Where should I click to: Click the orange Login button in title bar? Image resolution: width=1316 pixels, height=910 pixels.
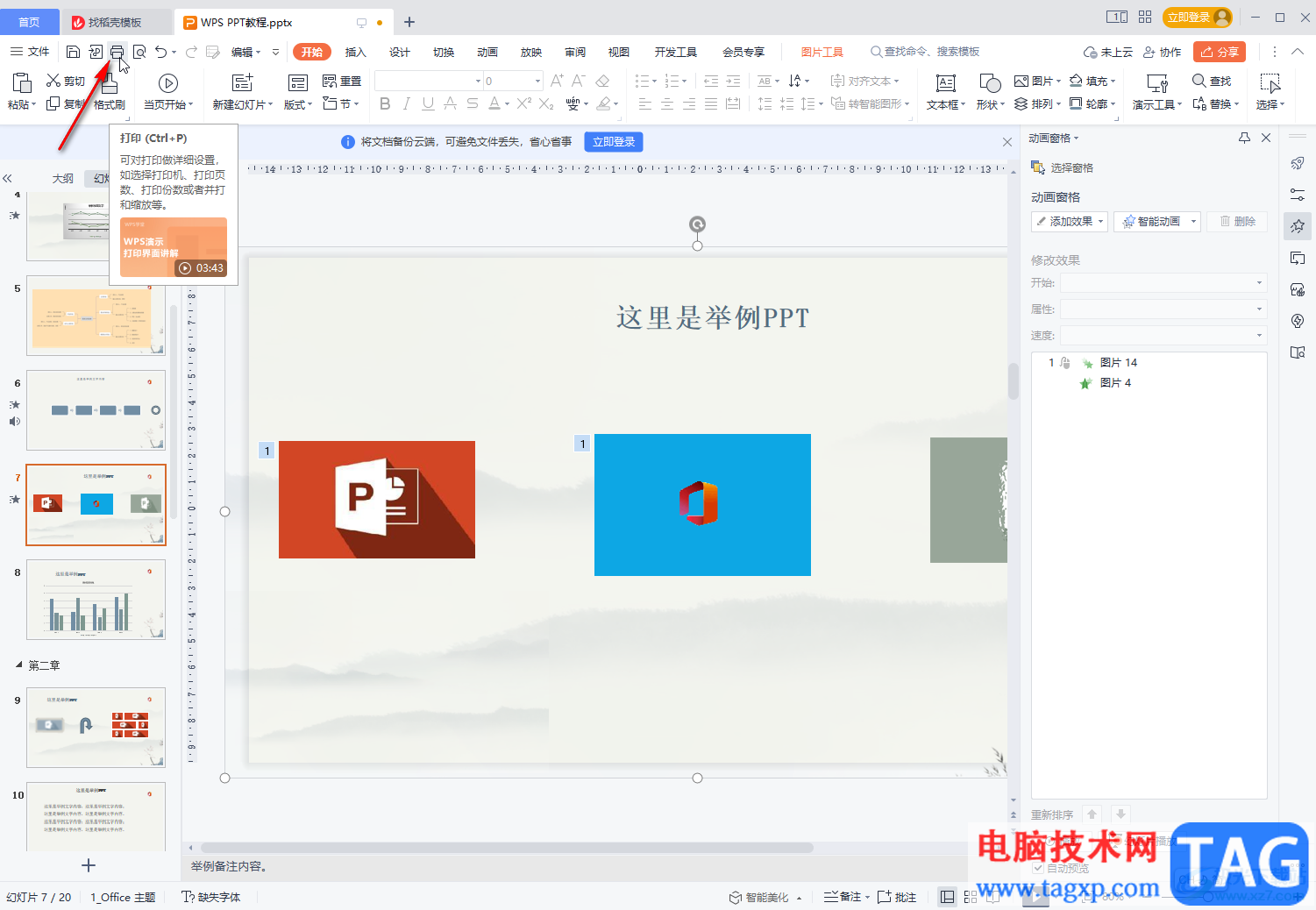[x=1198, y=17]
